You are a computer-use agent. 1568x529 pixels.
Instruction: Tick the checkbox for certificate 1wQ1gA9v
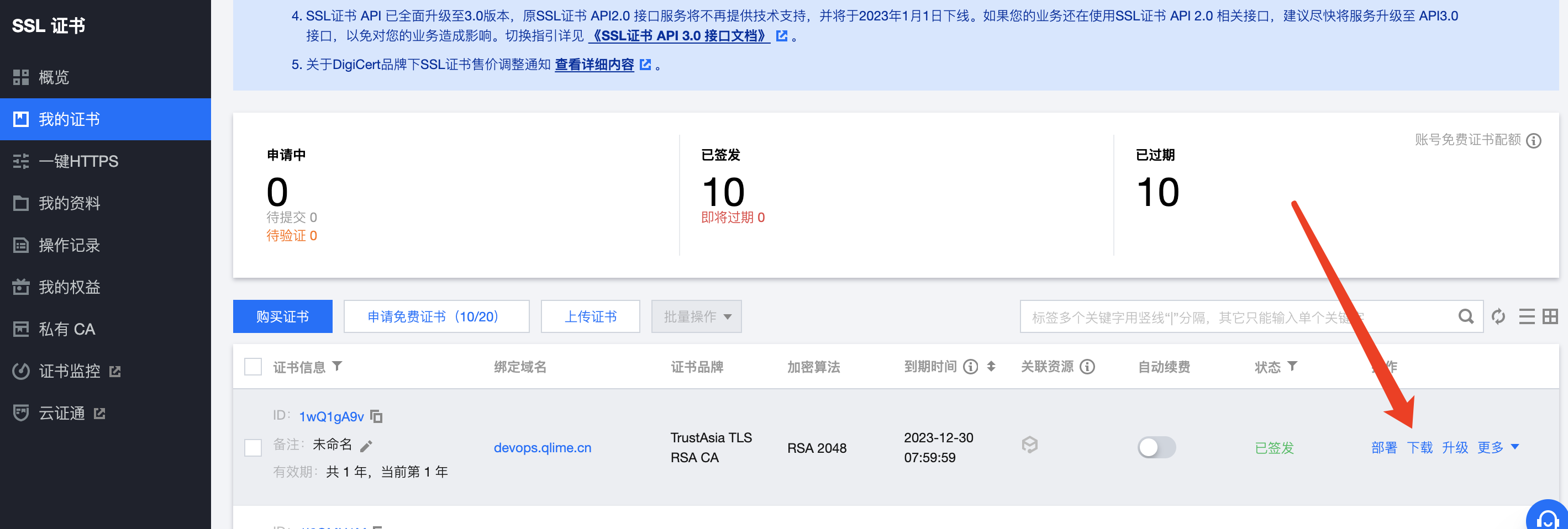(x=252, y=447)
